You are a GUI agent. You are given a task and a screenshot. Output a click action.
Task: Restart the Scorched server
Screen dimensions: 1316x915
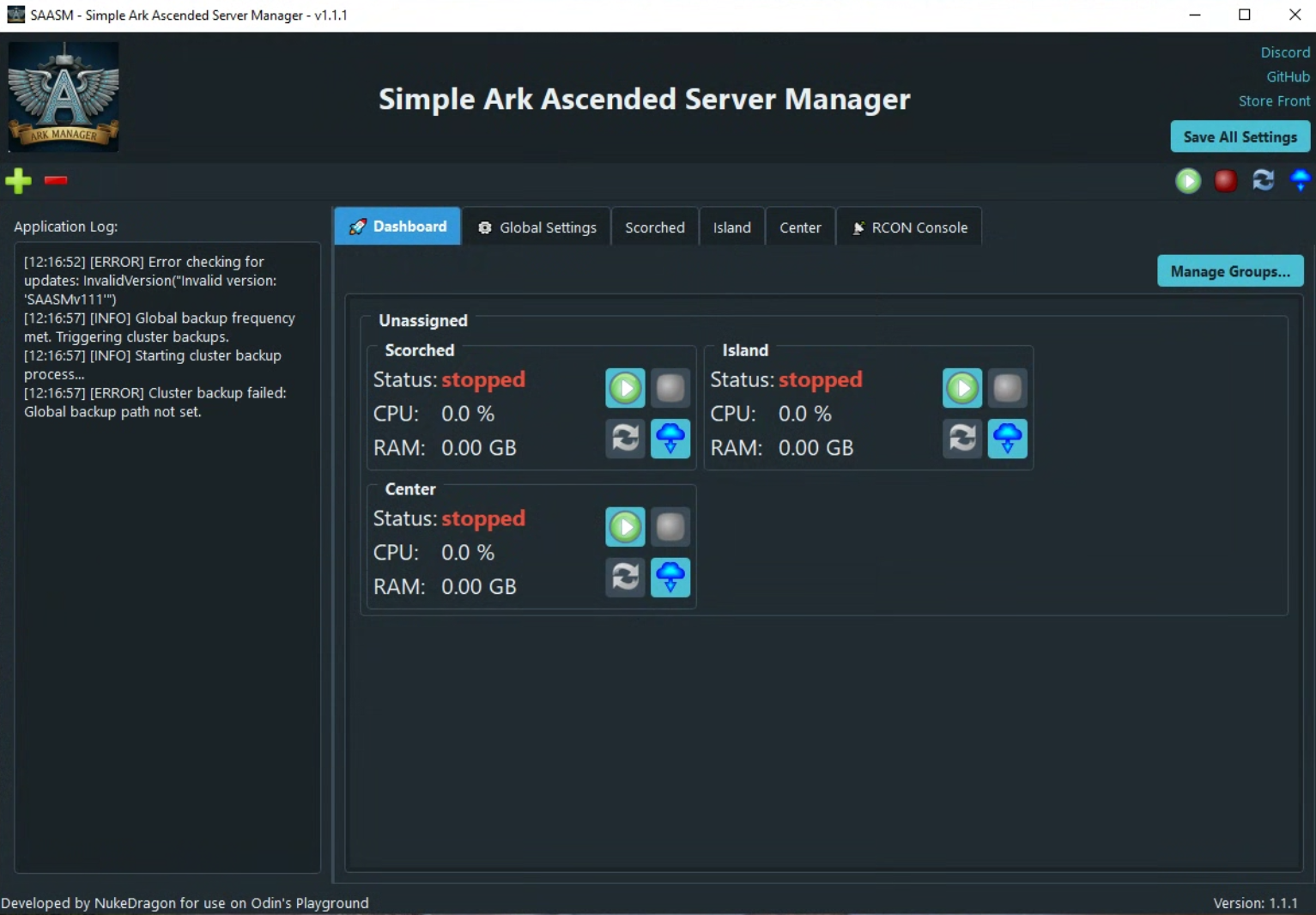coord(625,439)
